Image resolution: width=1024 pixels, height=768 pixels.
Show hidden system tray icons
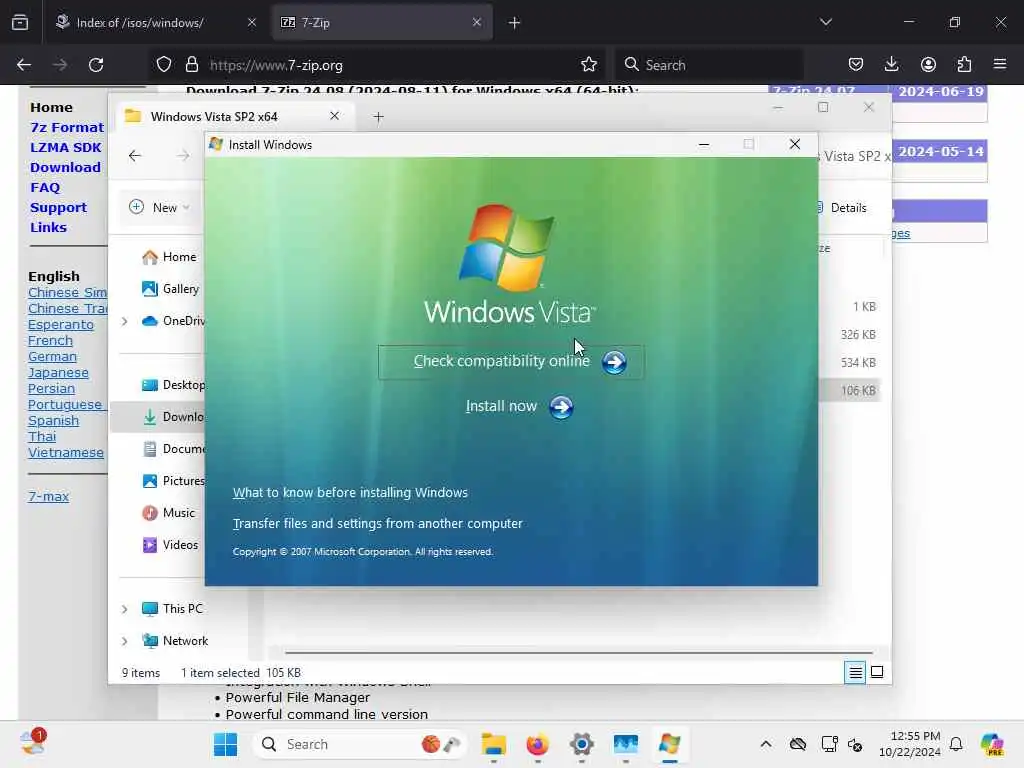(766, 744)
